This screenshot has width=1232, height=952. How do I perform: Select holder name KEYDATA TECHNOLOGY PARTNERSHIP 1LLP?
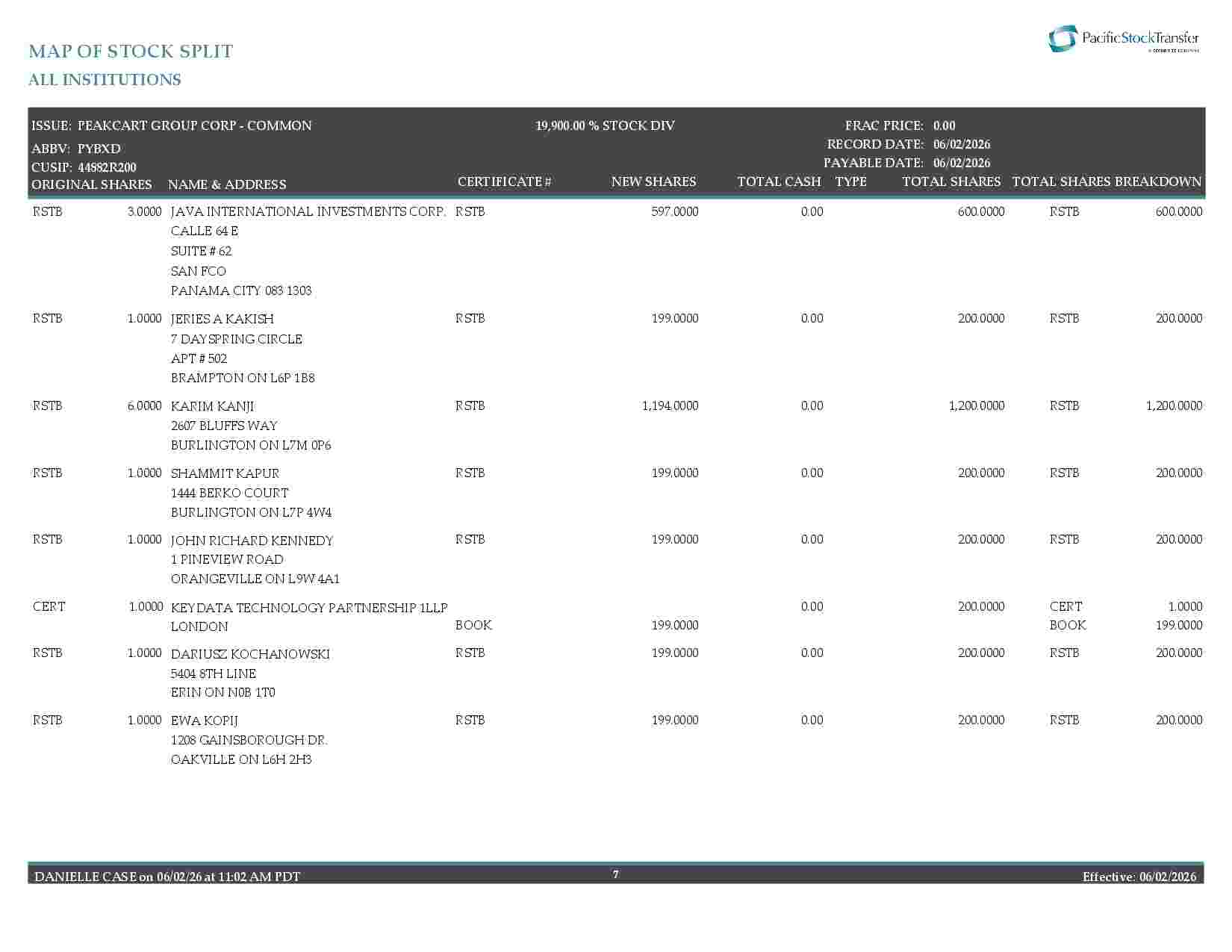(309, 608)
